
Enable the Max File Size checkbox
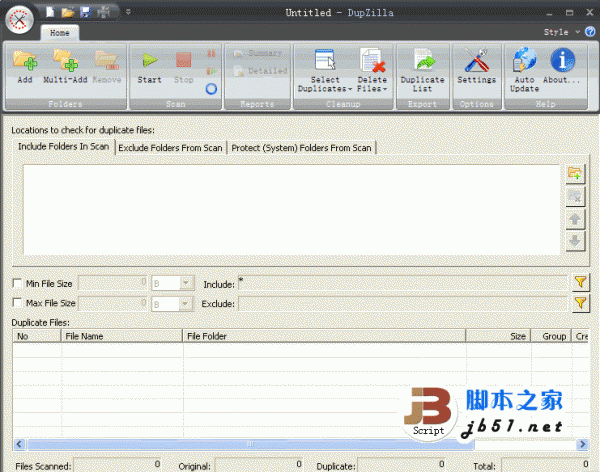(x=17, y=303)
